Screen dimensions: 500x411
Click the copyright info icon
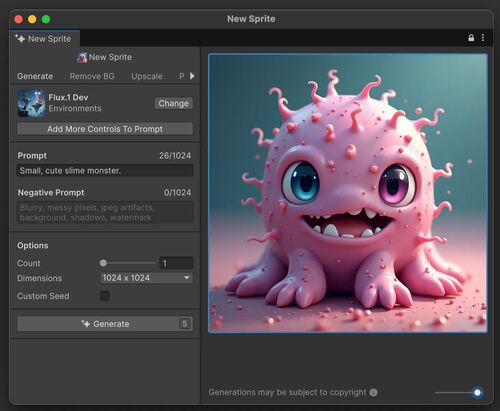[x=374, y=392]
